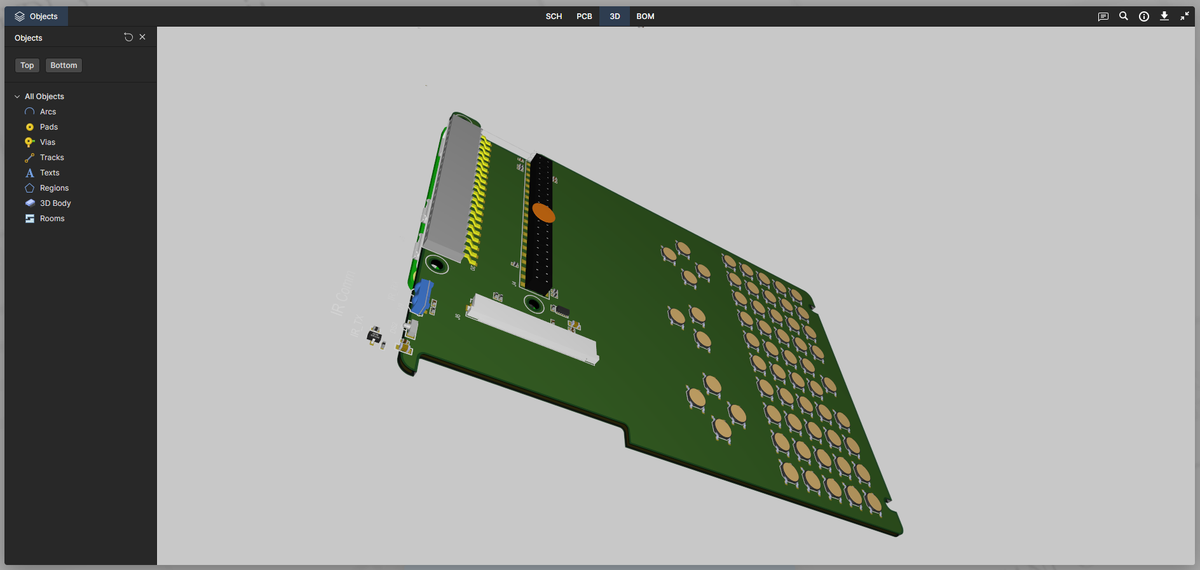
Task: Click the 3D Body object entry
Action: tap(55, 203)
